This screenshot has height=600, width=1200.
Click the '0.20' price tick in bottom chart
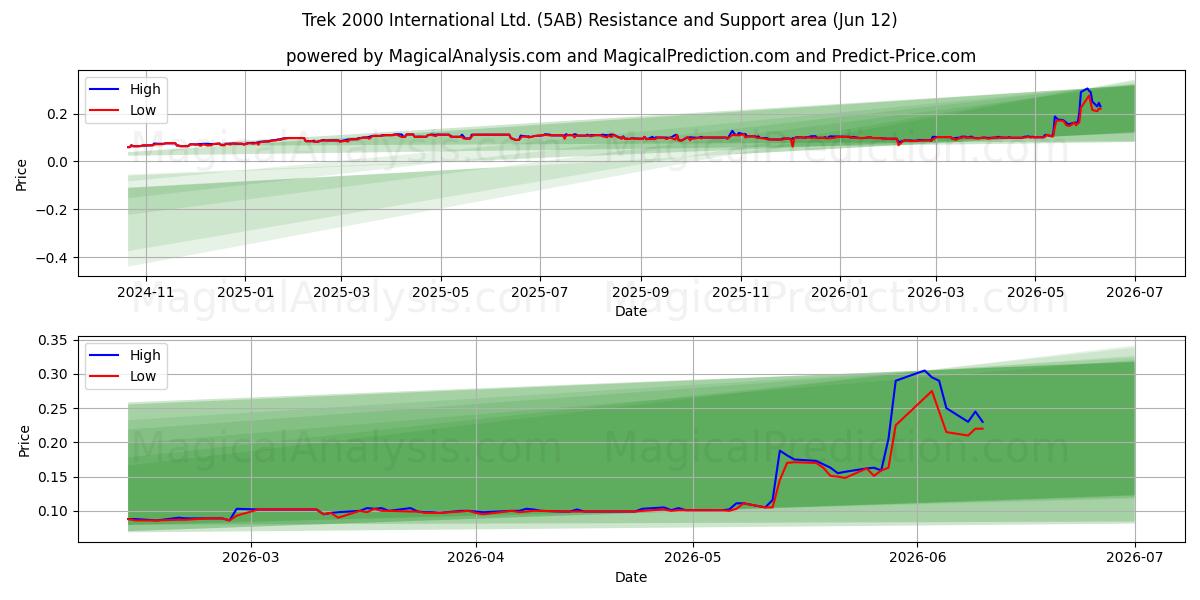[55, 443]
